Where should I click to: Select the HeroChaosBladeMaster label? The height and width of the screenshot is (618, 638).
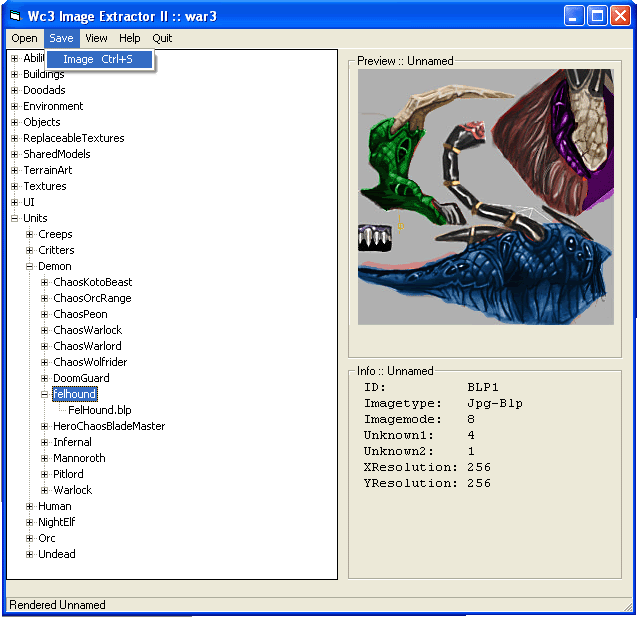point(109,426)
